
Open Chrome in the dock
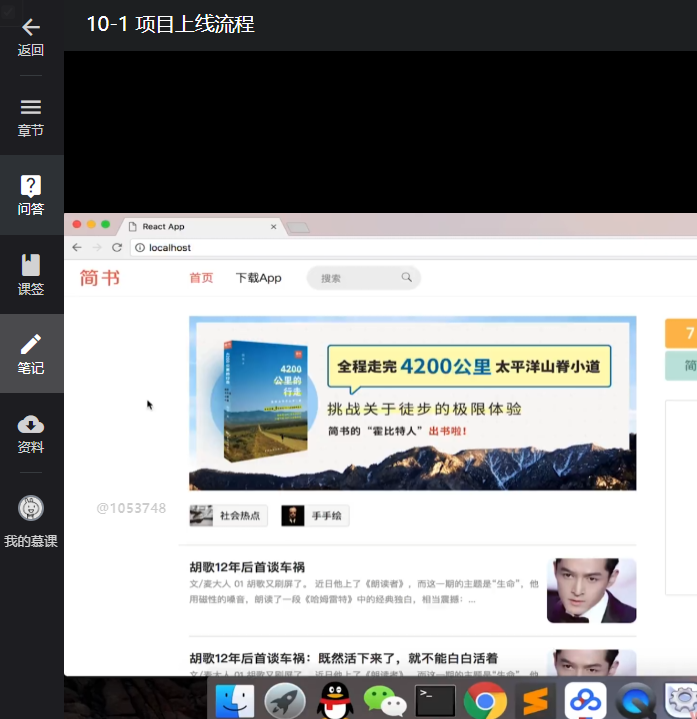coord(485,700)
